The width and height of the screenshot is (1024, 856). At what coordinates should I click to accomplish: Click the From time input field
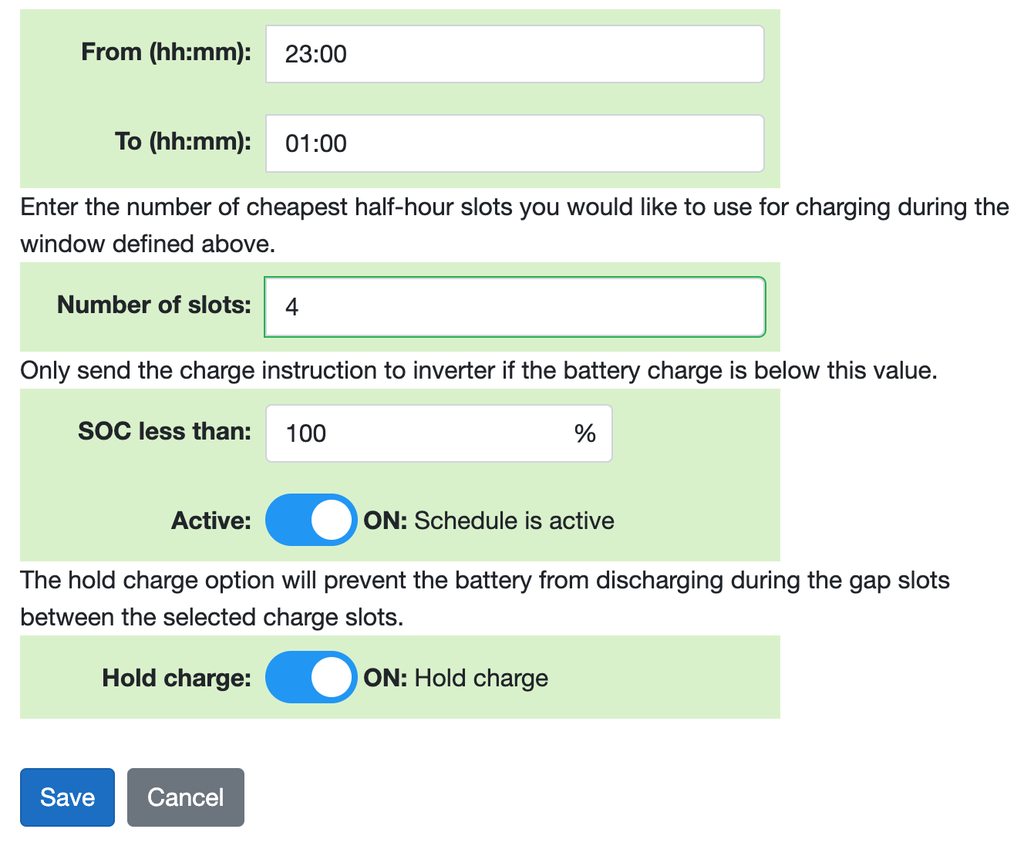click(x=514, y=54)
